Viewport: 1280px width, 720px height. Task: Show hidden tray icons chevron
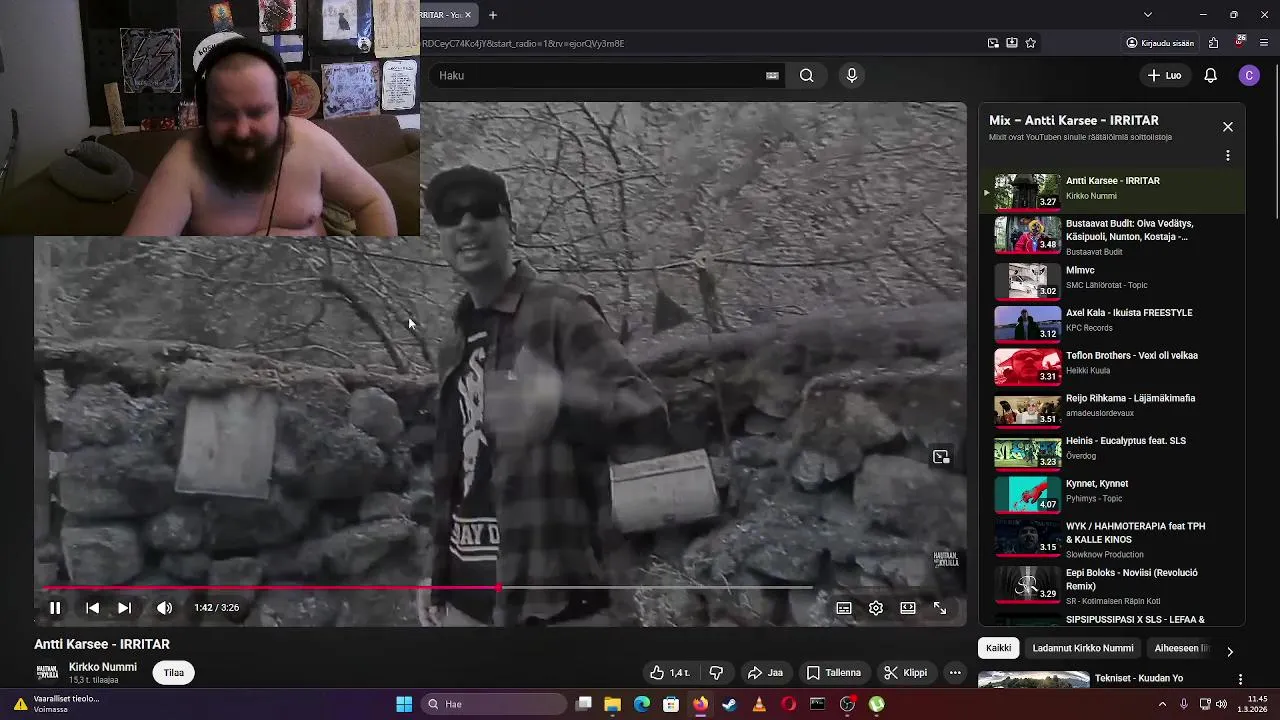coord(1162,704)
